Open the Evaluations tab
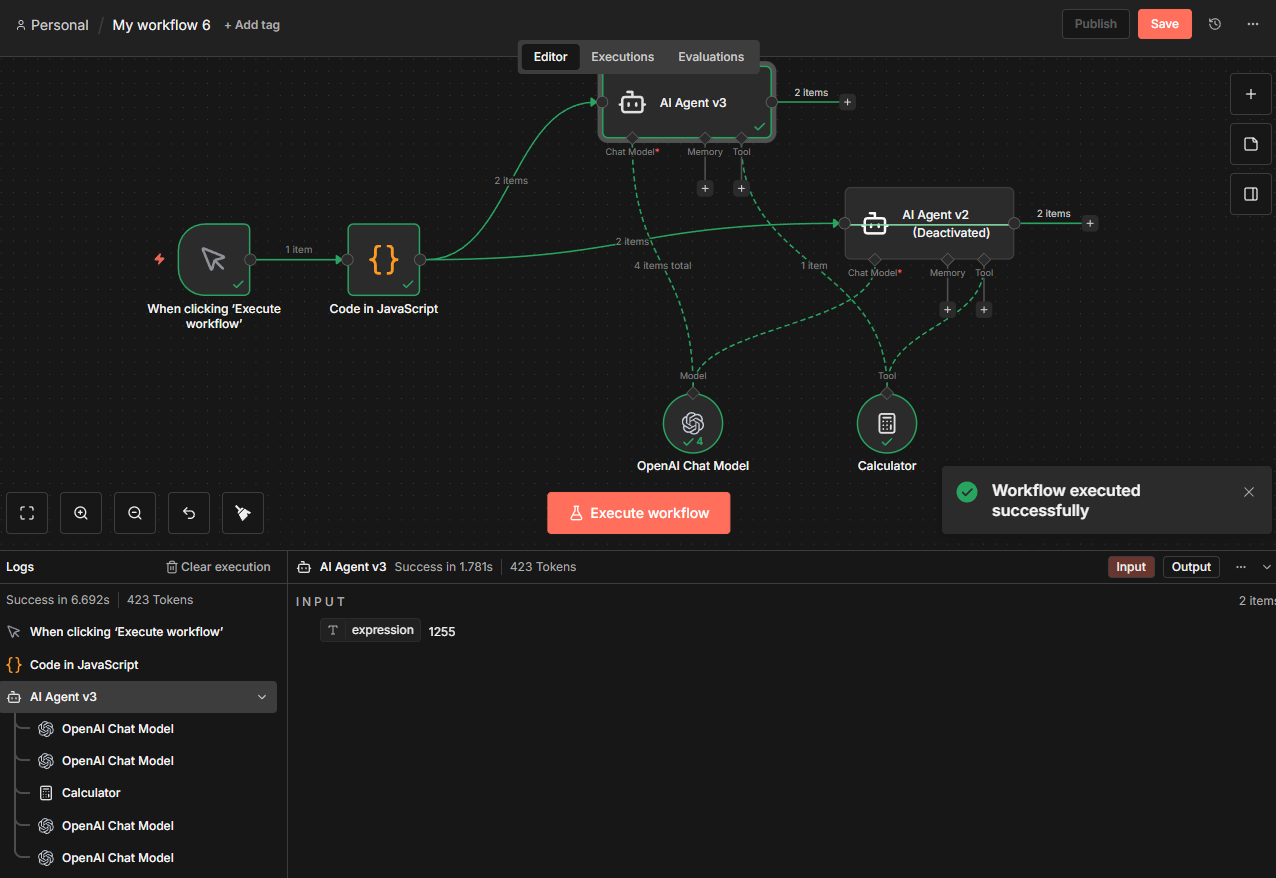Image resolution: width=1276 pixels, height=878 pixels. pyautogui.click(x=711, y=57)
